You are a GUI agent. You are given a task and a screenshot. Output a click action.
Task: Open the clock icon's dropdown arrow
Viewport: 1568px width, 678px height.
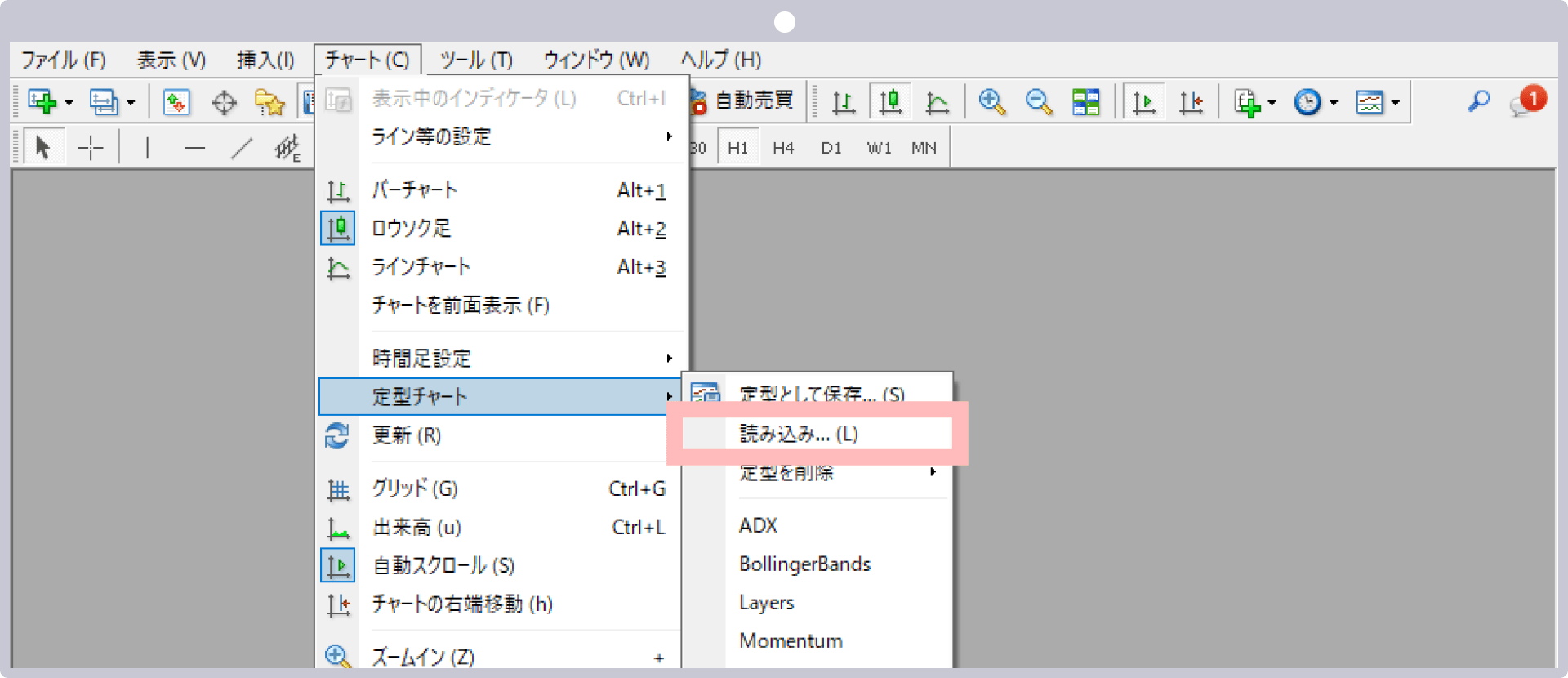pyautogui.click(x=1334, y=103)
